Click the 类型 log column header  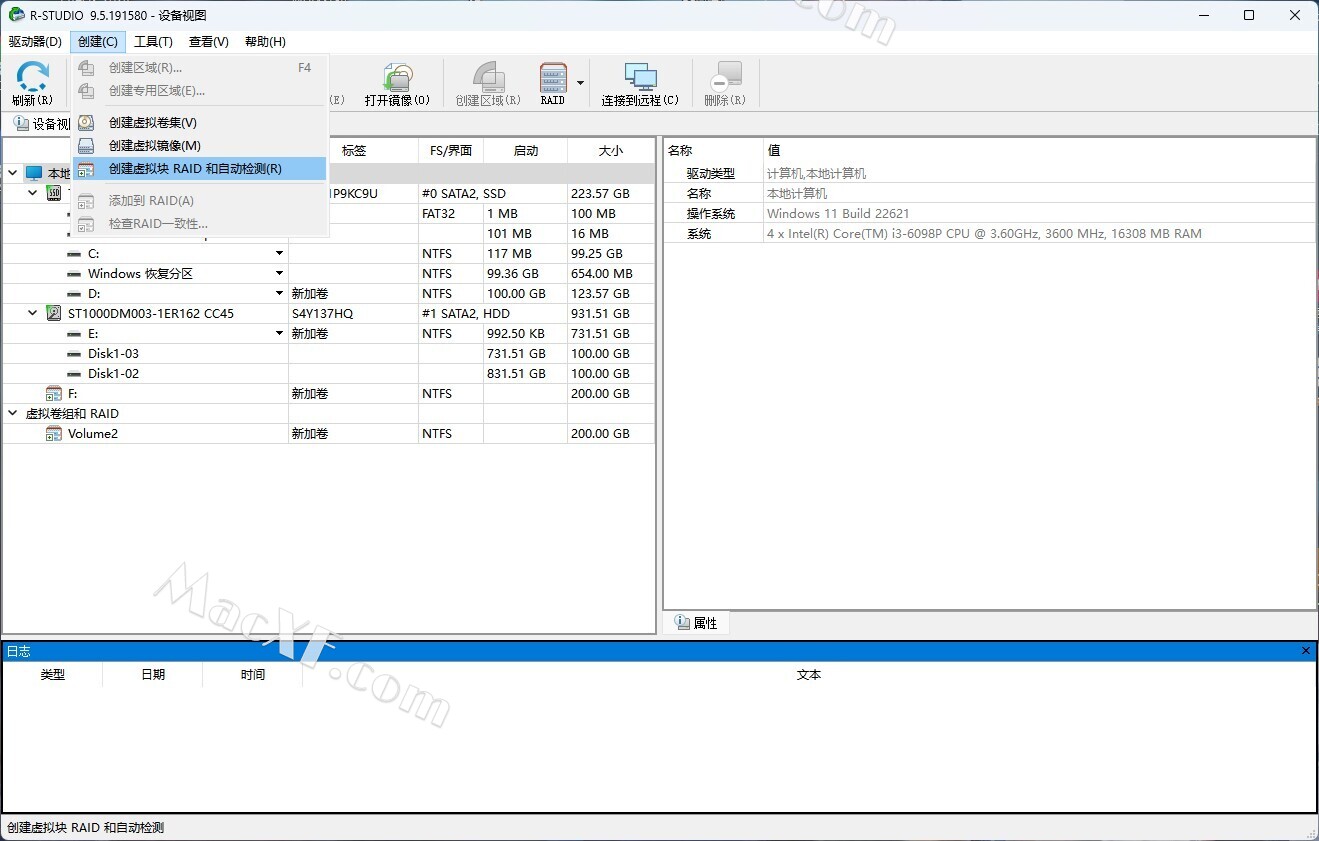tap(53, 675)
